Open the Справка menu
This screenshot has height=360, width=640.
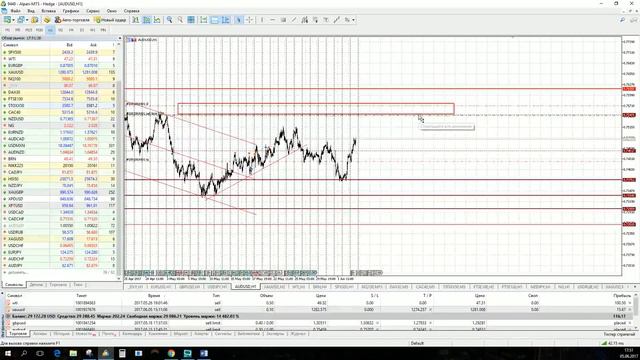click(x=131, y=11)
